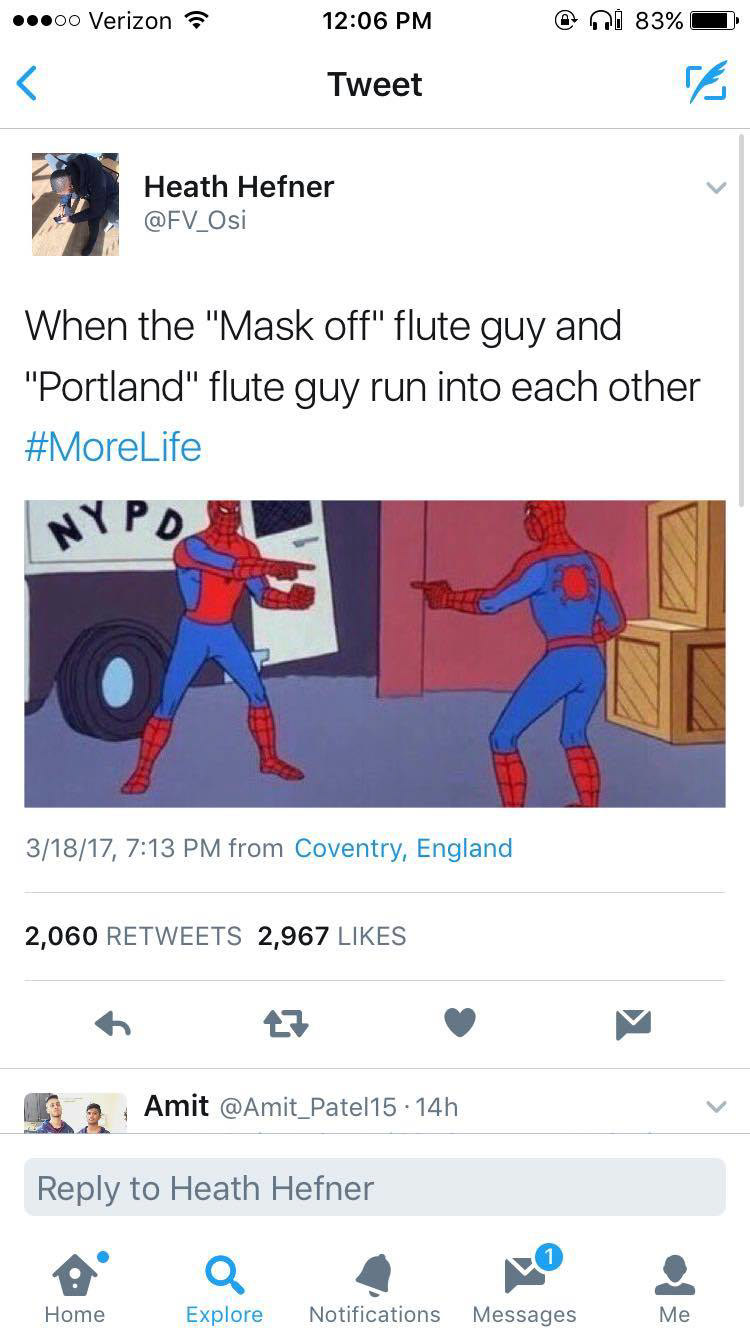This screenshot has width=750, height=1334.
Task: View the 2,967 likes list
Action: (332, 936)
